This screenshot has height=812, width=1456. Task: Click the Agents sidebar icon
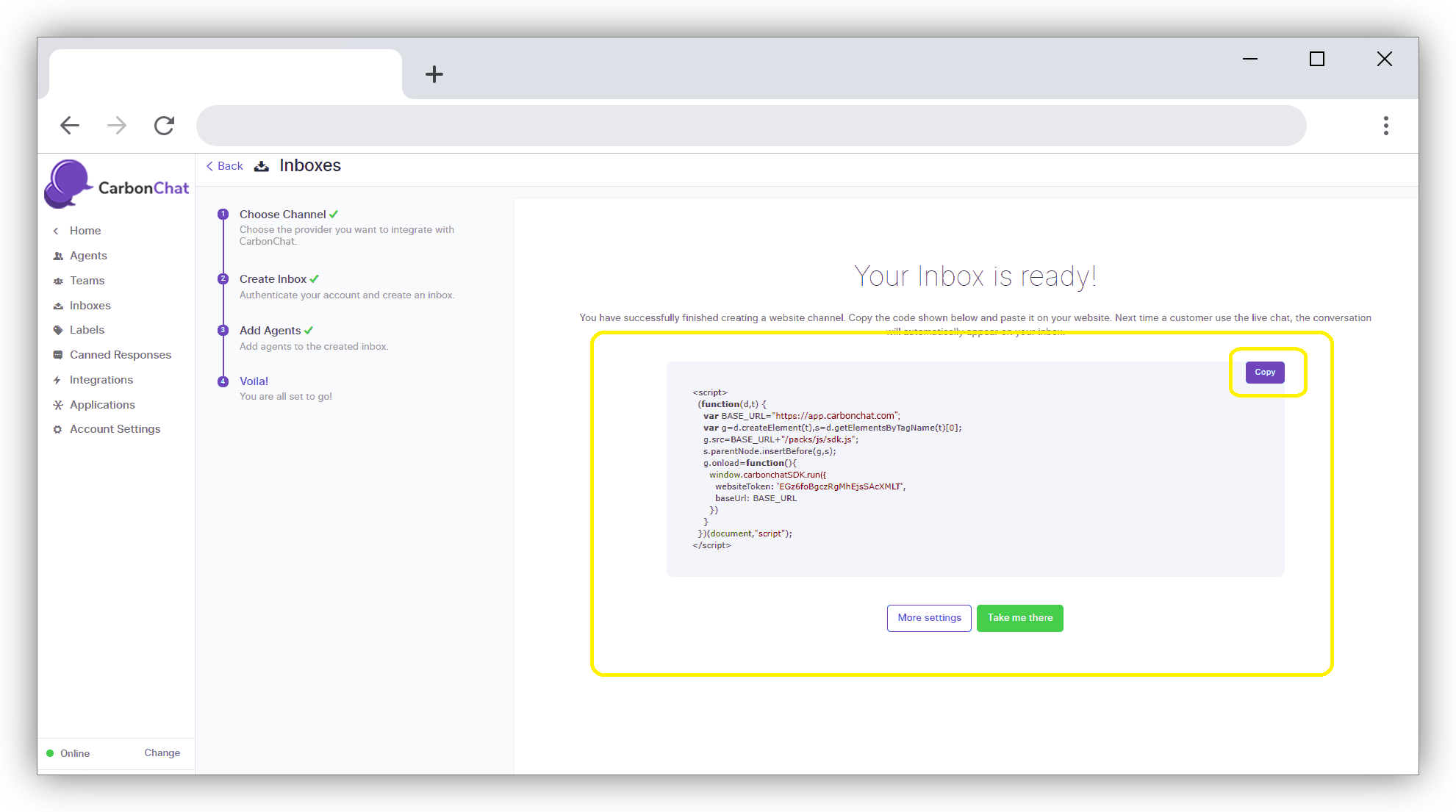coord(58,256)
